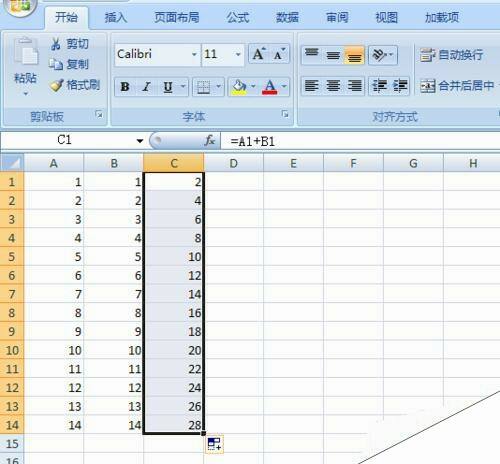Toggle Bottom Align (highlighted)
500x464 pixels.
pyautogui.click(x=354, y=55)
